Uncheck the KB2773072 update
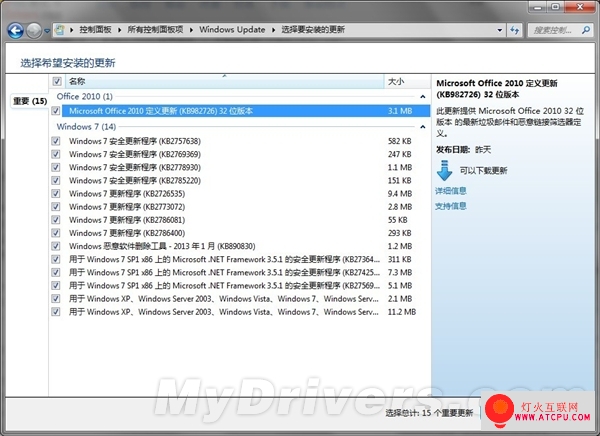The image size is (600, 436). click(x=56, y=207)
